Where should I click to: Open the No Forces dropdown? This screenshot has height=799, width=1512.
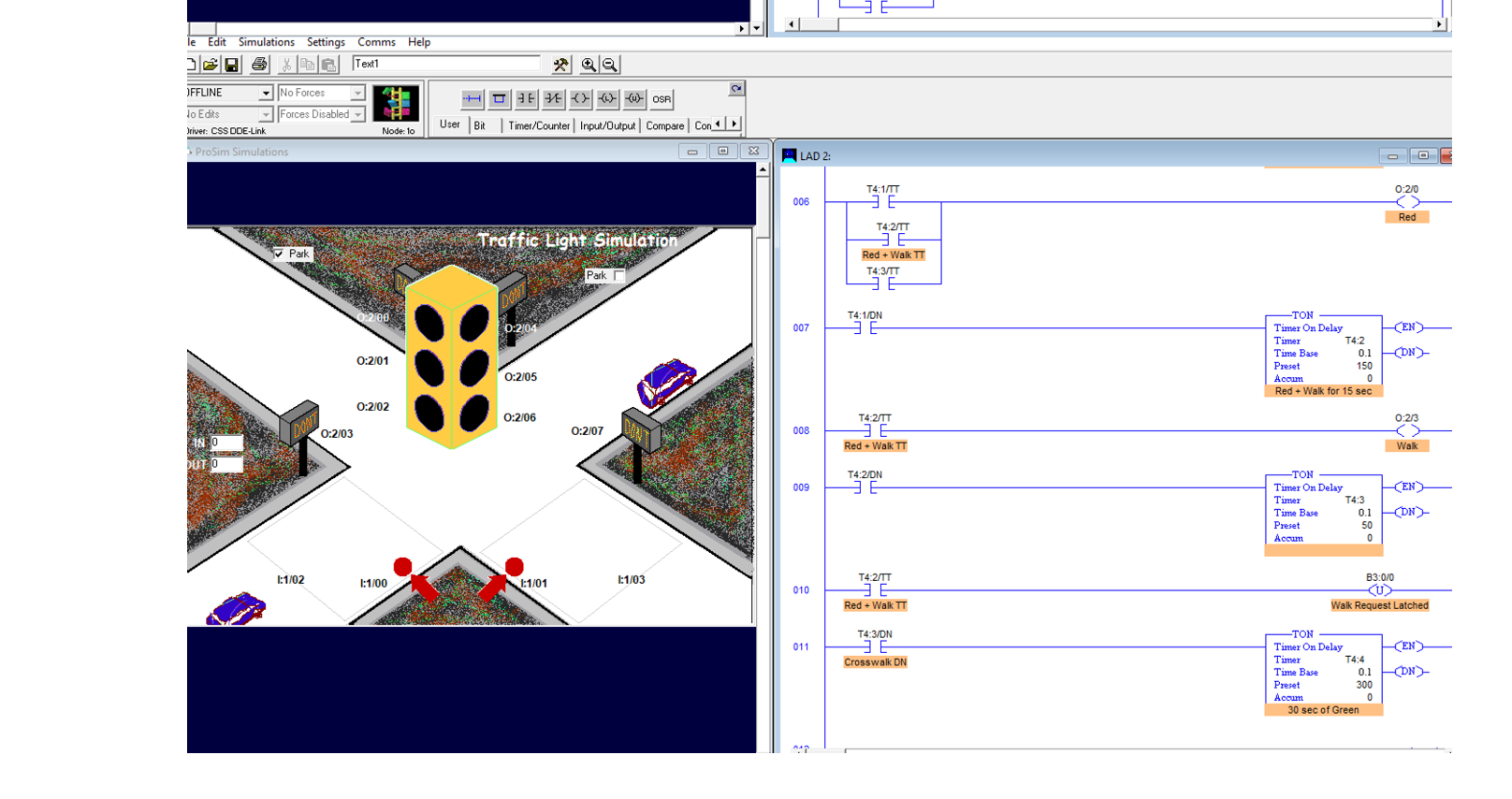(357, 94)
